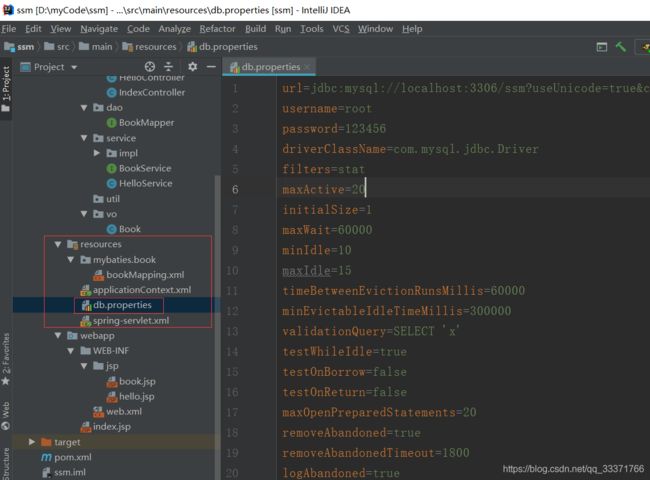
Task: Open the VCS menu
Action: coord(341,29)
